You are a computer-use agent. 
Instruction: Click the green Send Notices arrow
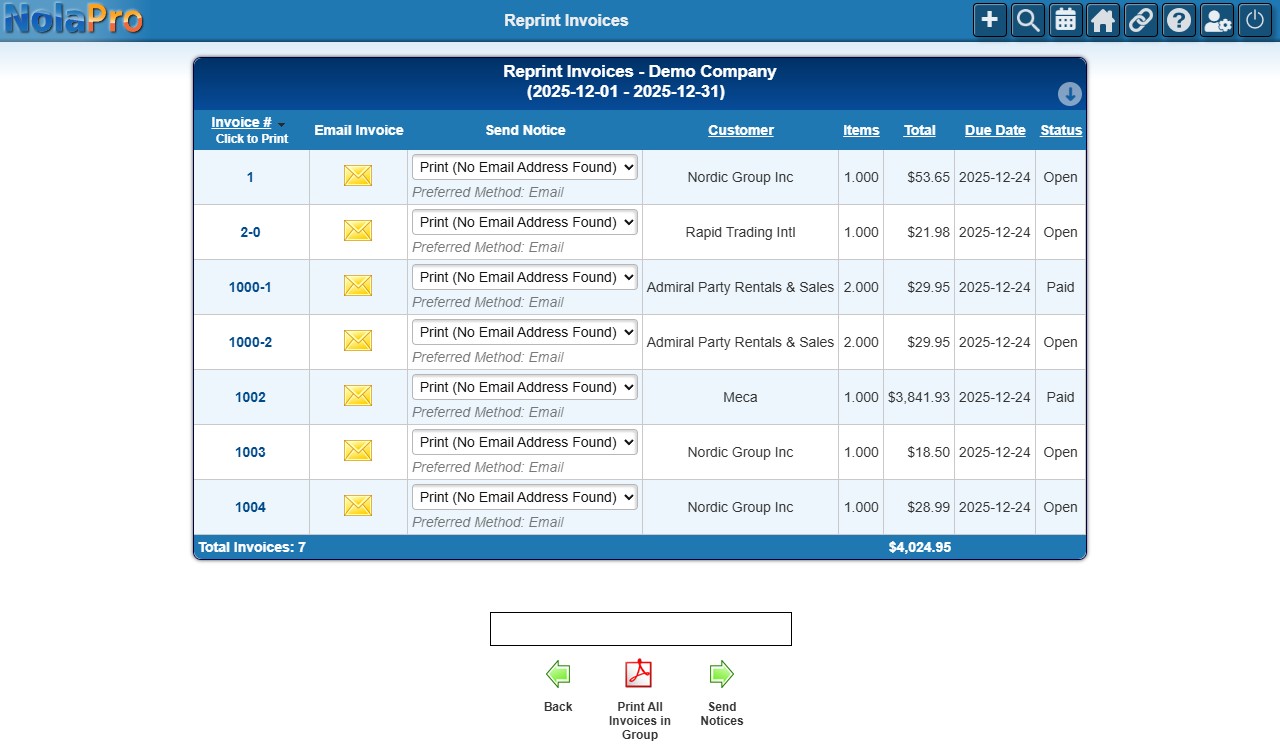coord(722,674)
